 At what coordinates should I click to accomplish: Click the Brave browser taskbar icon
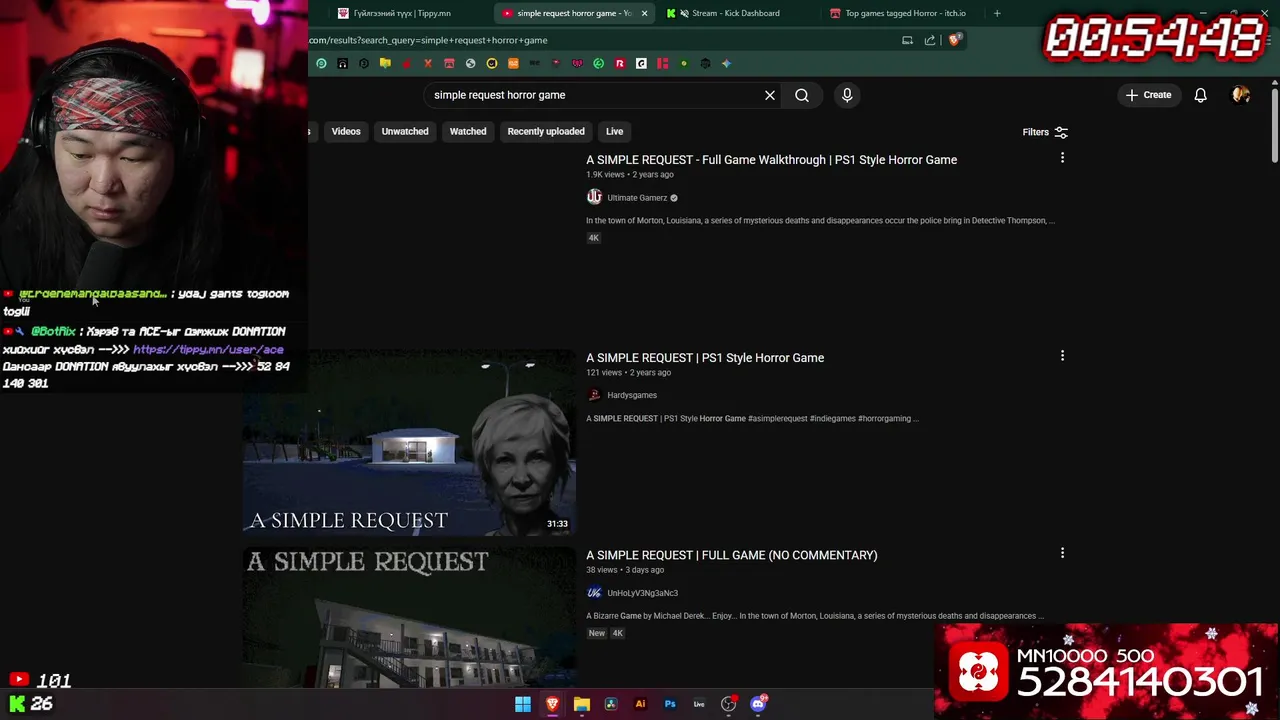coord(552,704)
